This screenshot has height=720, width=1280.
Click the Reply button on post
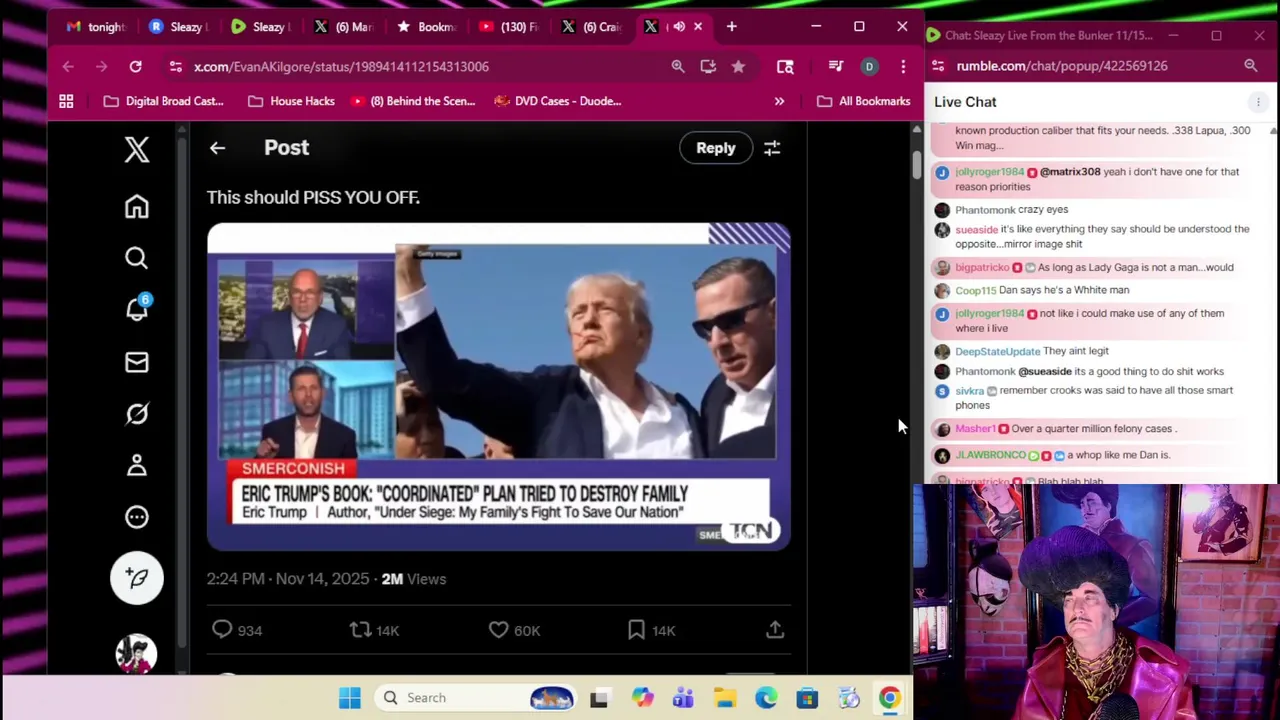[x=716, y=148]
